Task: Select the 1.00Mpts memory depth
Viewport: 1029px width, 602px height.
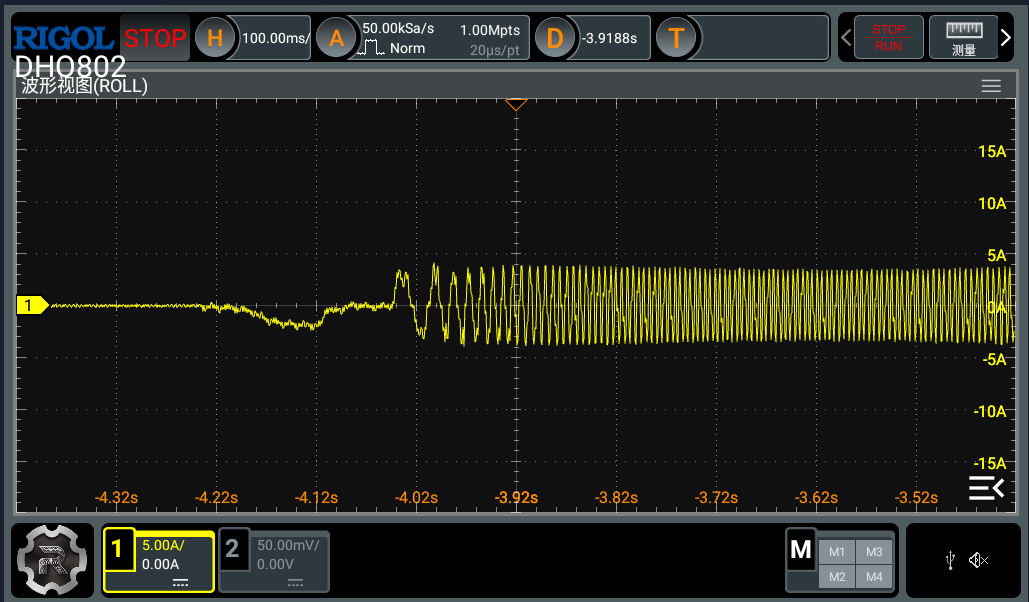Action: (x=490, y=30)
